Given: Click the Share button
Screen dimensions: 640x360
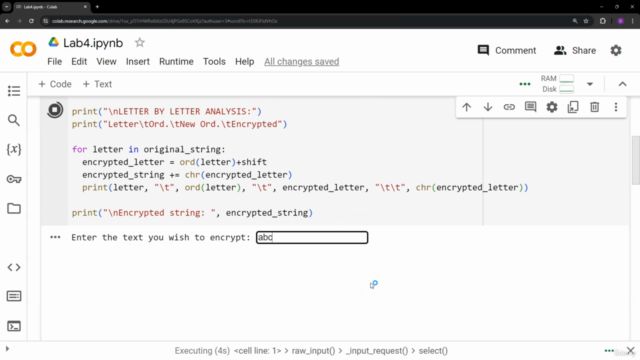Looking at the screenshot, I should (x=575, y=50).
